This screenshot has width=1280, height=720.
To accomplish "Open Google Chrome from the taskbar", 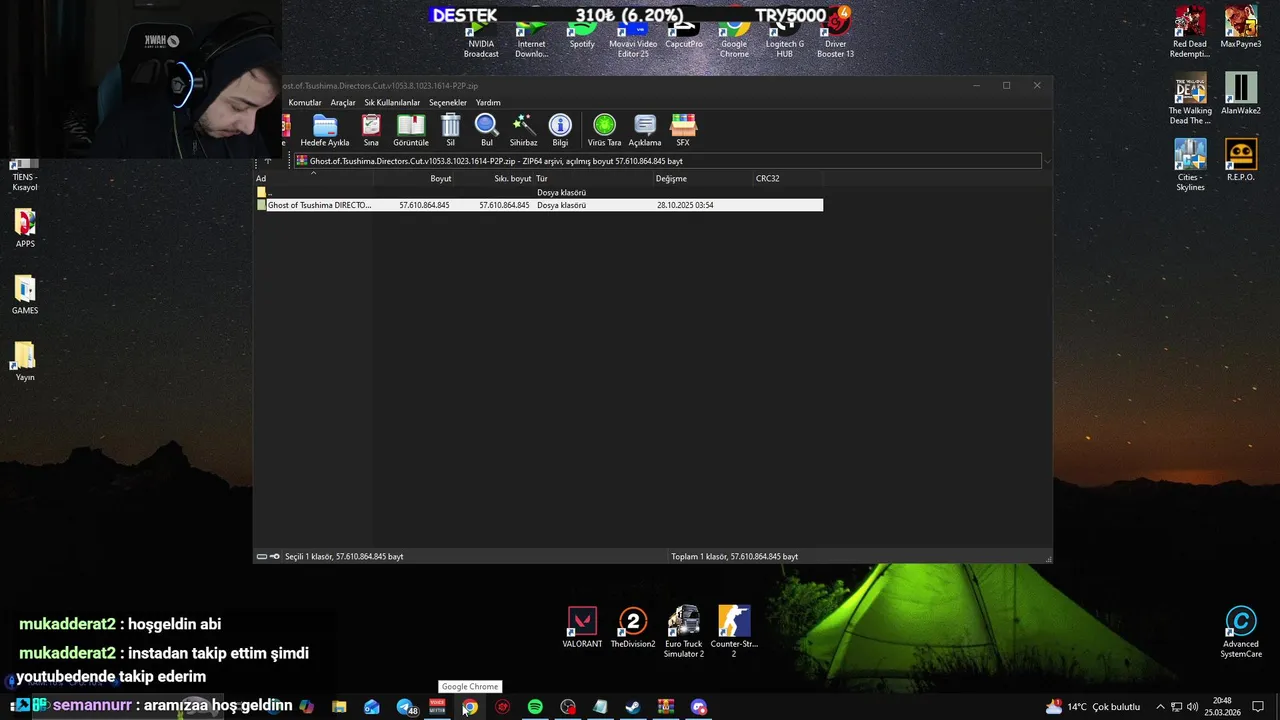I will pyautogui.click(x=470, y=707).
